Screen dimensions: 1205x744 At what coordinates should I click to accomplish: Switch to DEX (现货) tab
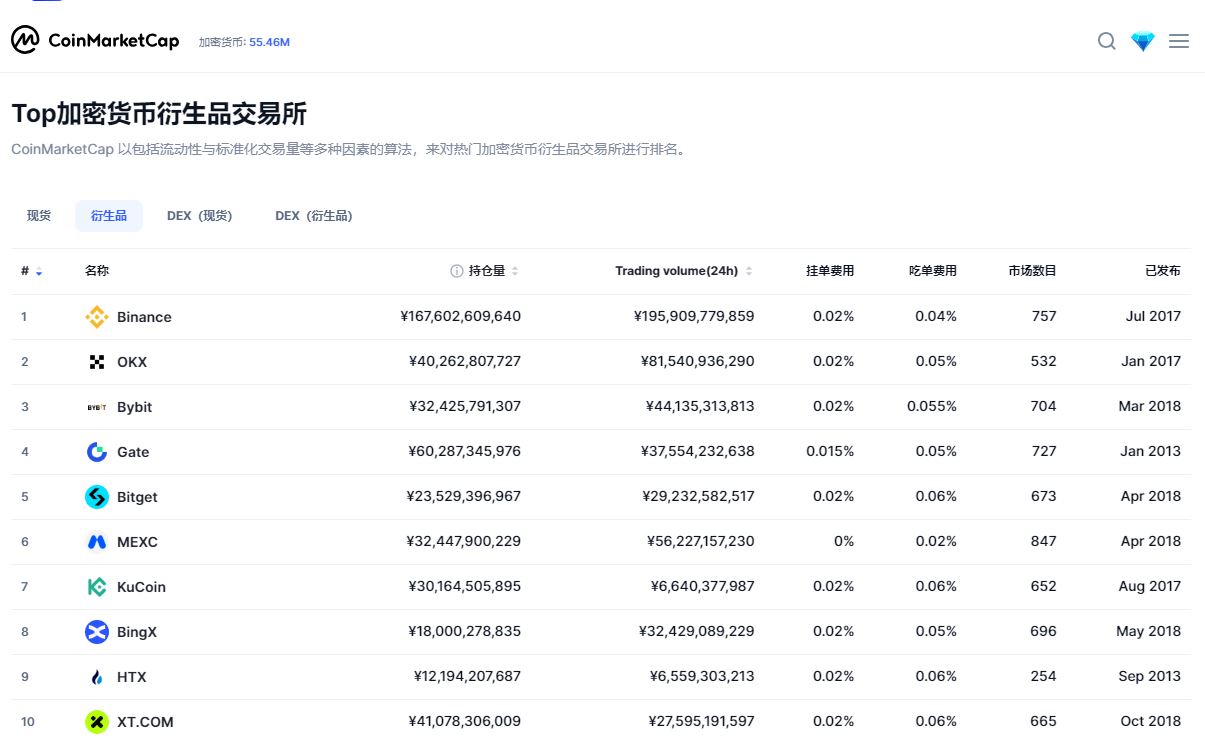pos(199,216)
